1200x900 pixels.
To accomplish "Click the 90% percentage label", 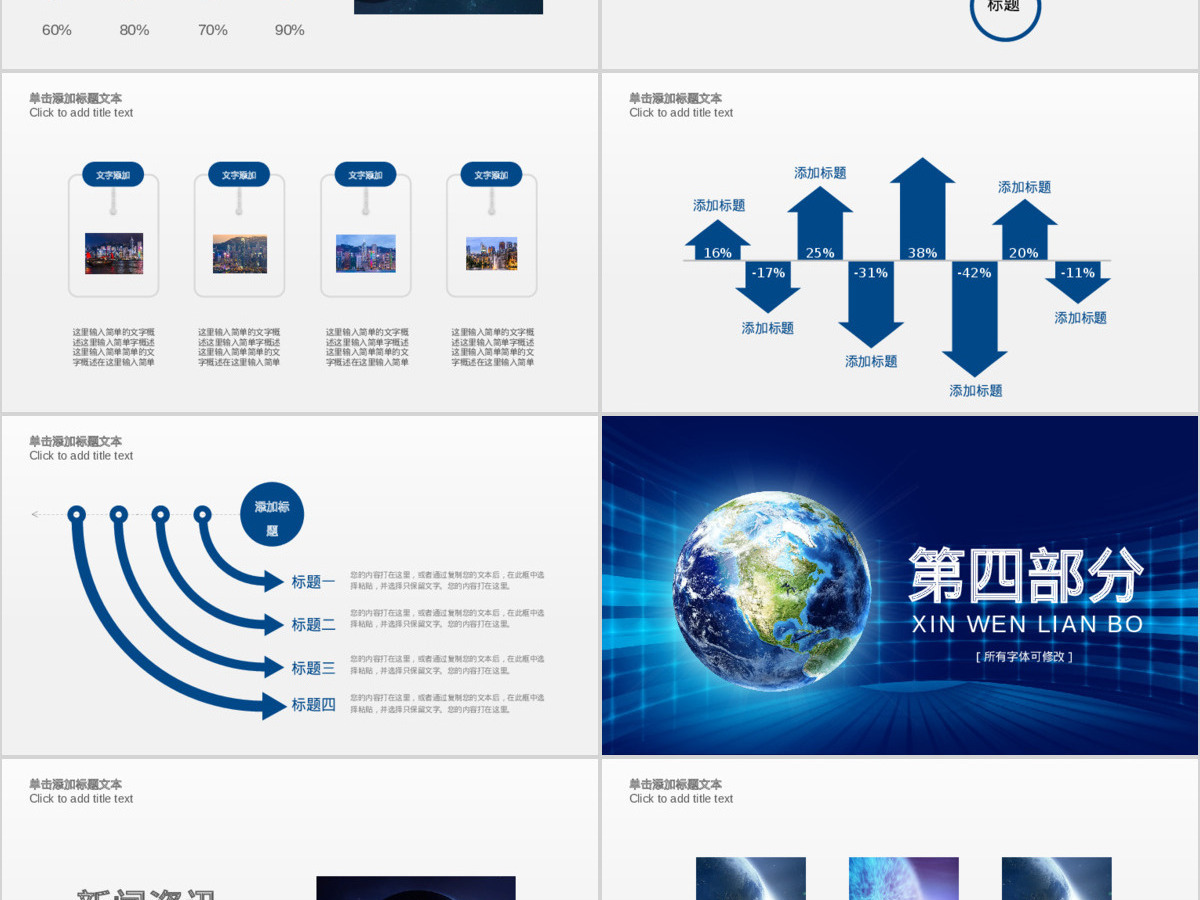I will (289, 30).
